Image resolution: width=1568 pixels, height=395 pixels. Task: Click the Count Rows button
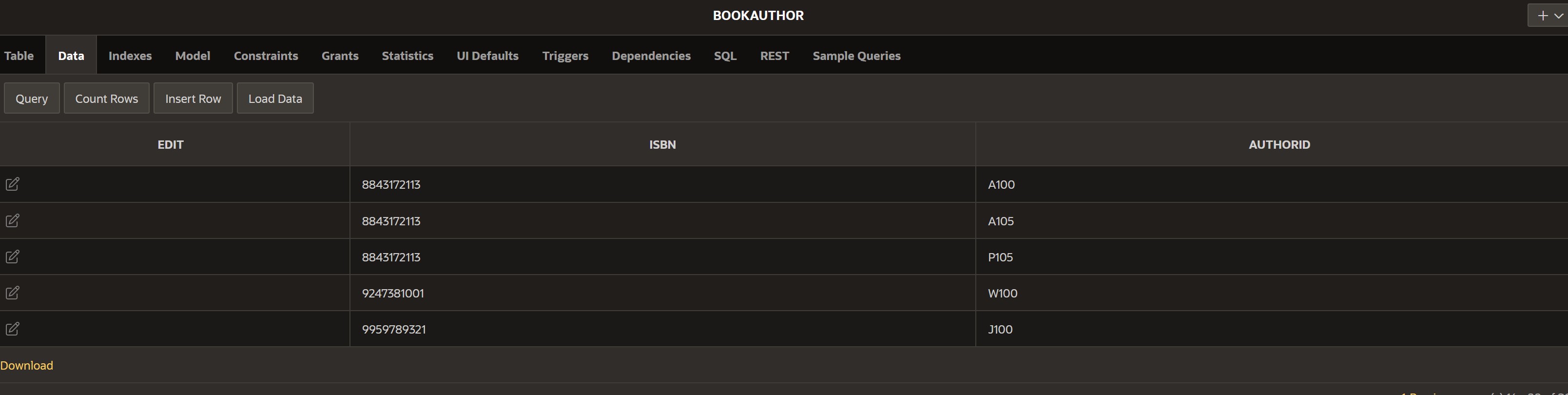(x=107, y=98)
